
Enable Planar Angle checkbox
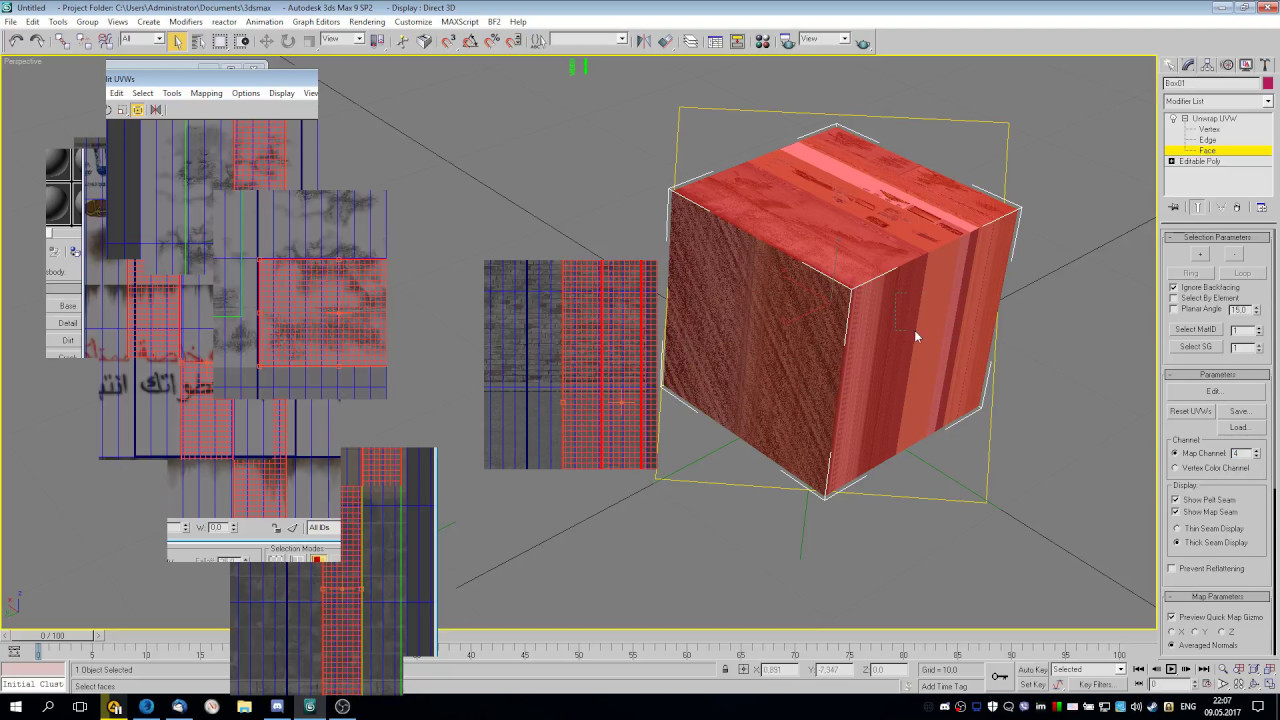1173,309
